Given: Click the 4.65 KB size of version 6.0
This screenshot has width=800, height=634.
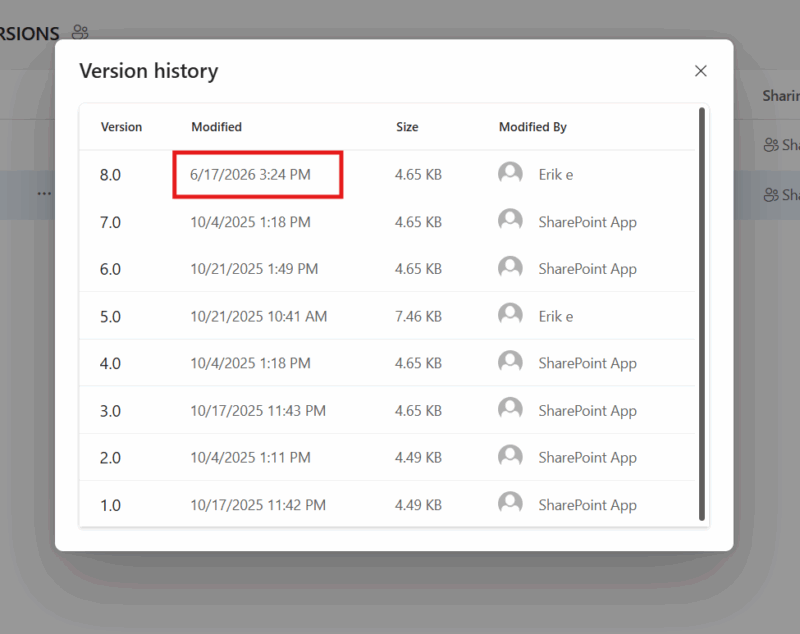Looking at the screenshot, I should [x=418, y=269].
